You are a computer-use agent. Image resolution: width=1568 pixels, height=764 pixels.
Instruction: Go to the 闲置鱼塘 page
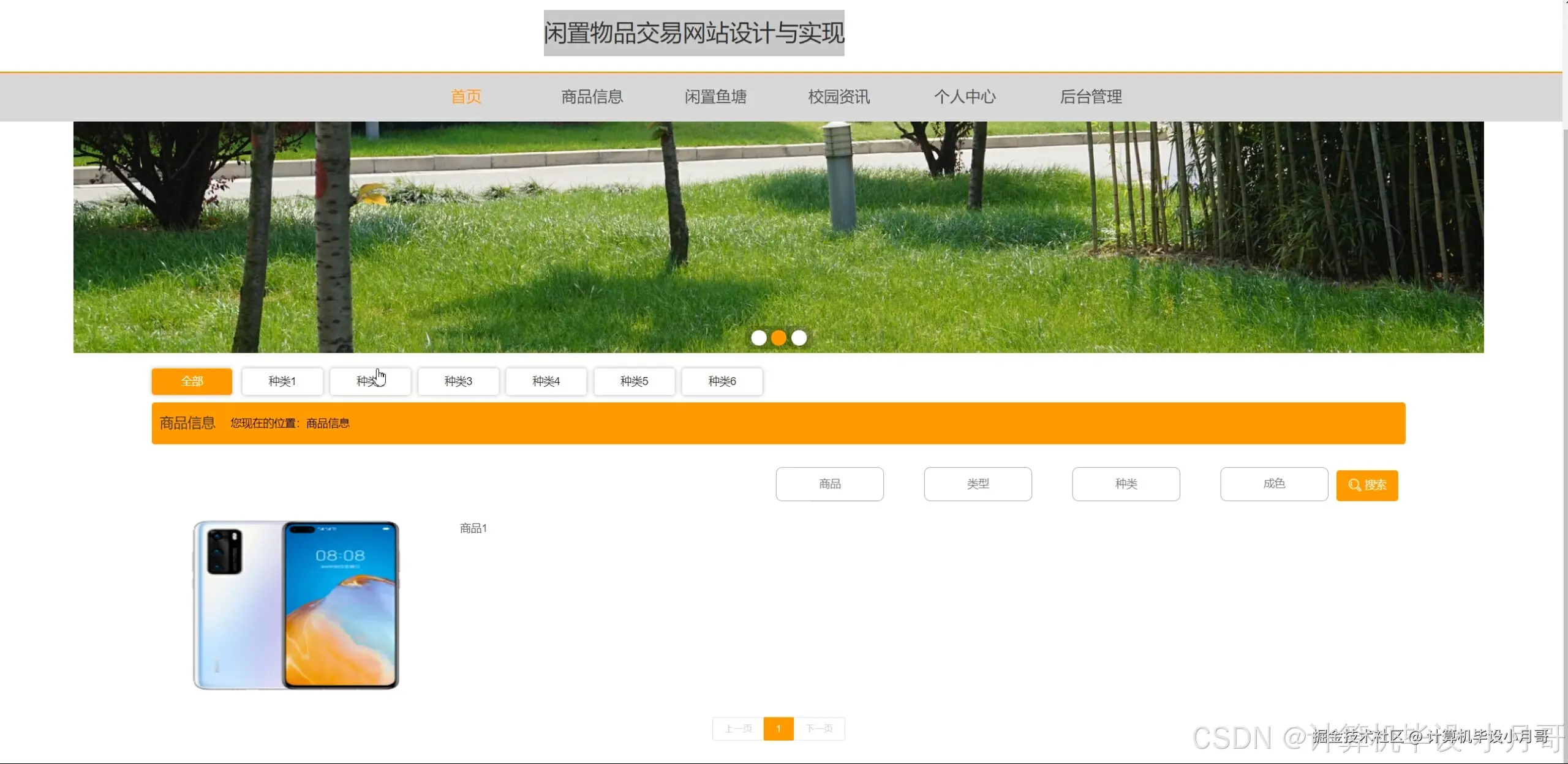click(715, 97)
